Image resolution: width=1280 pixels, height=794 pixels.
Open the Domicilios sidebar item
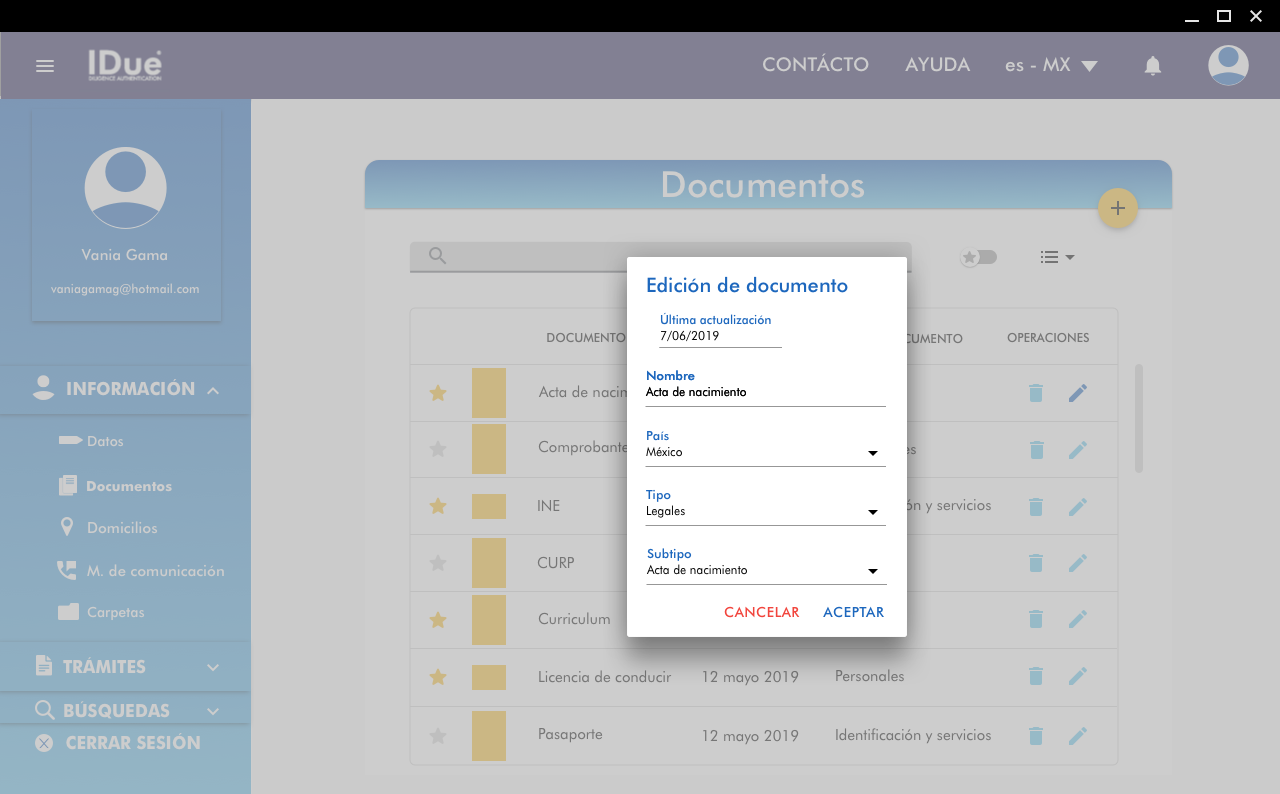pyautogui.click(x=121, y=528)
